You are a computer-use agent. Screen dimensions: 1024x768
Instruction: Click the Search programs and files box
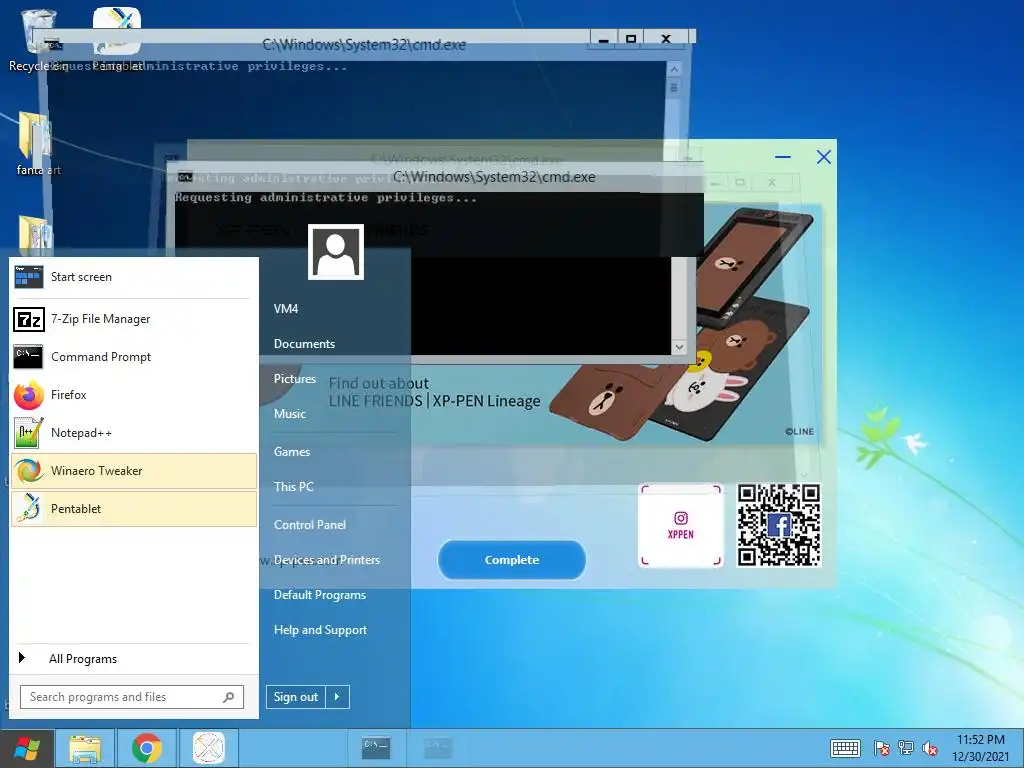[x=132, y=697]
